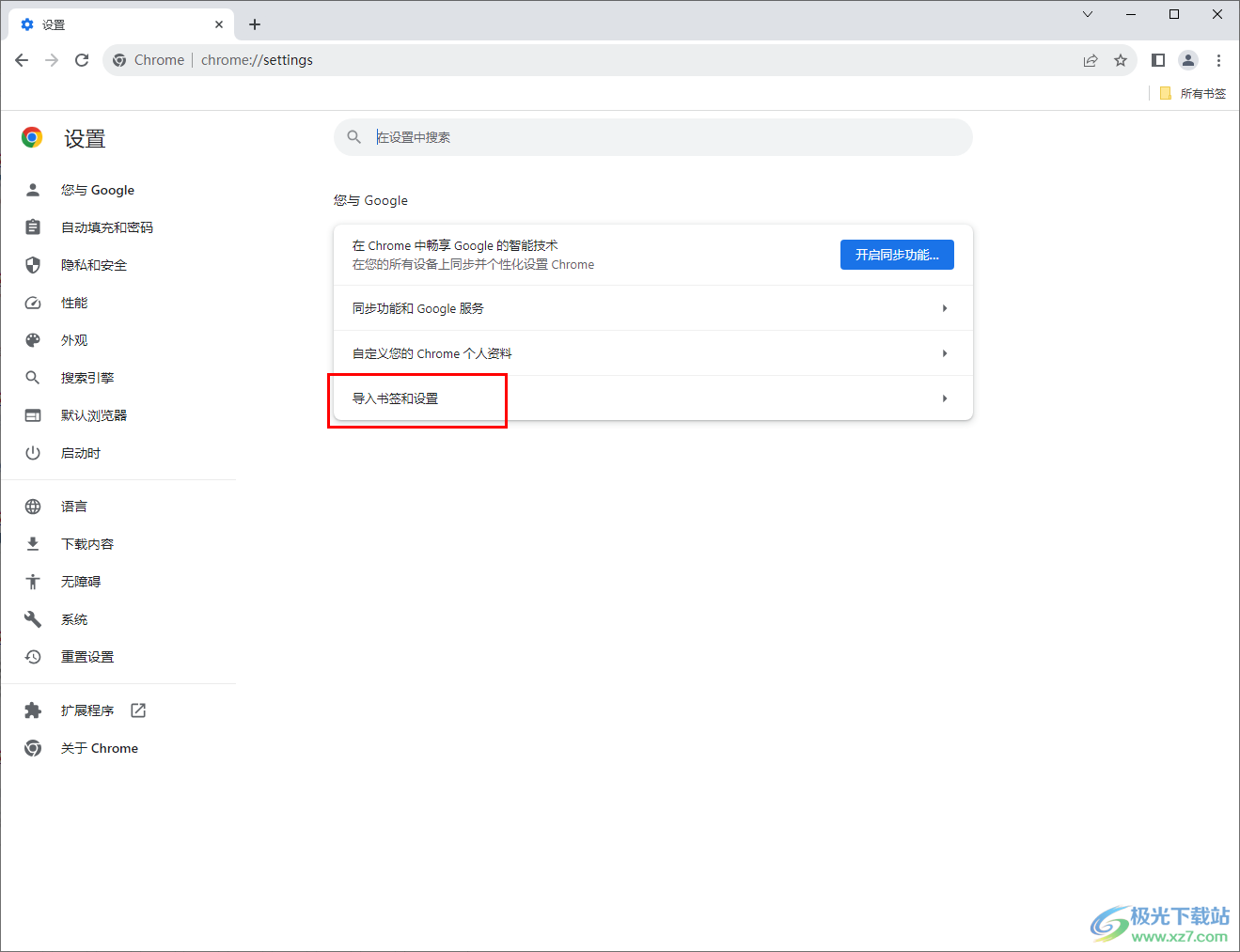
Task: Click the 开启同步功能 button
Action: click(x=897, y=255)
